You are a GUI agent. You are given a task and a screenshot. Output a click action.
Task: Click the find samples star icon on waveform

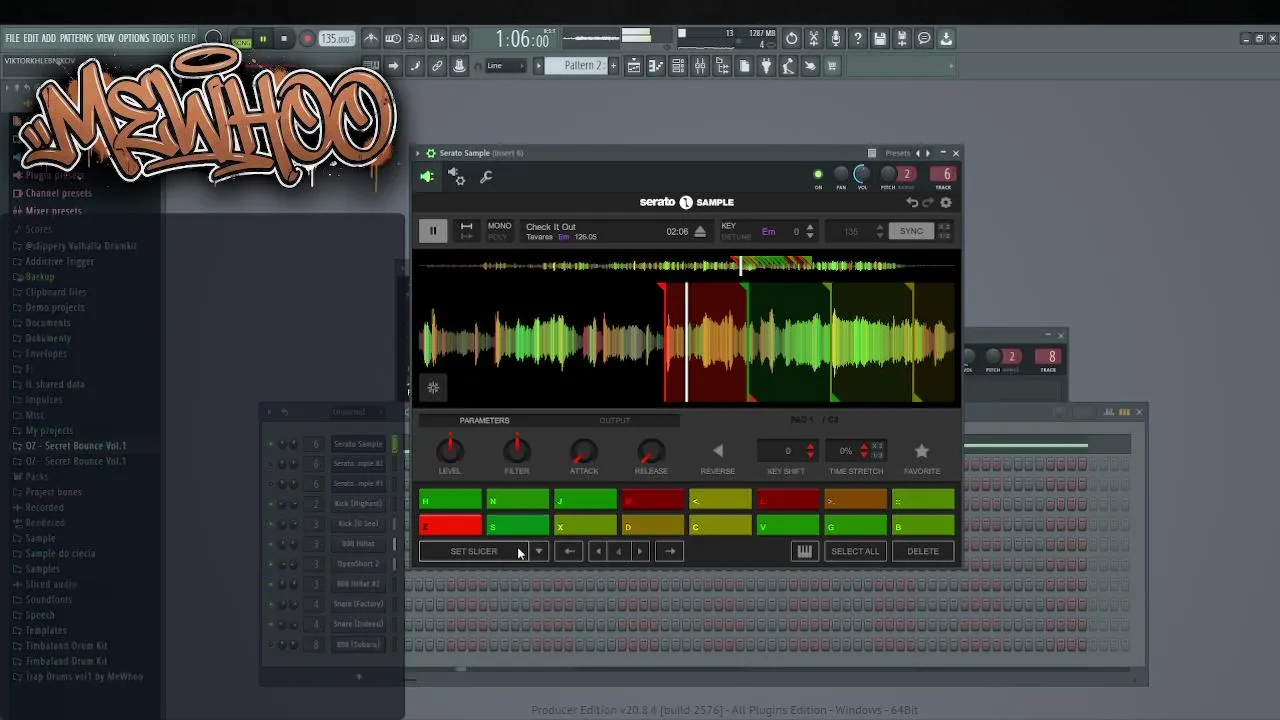(433, 387)
